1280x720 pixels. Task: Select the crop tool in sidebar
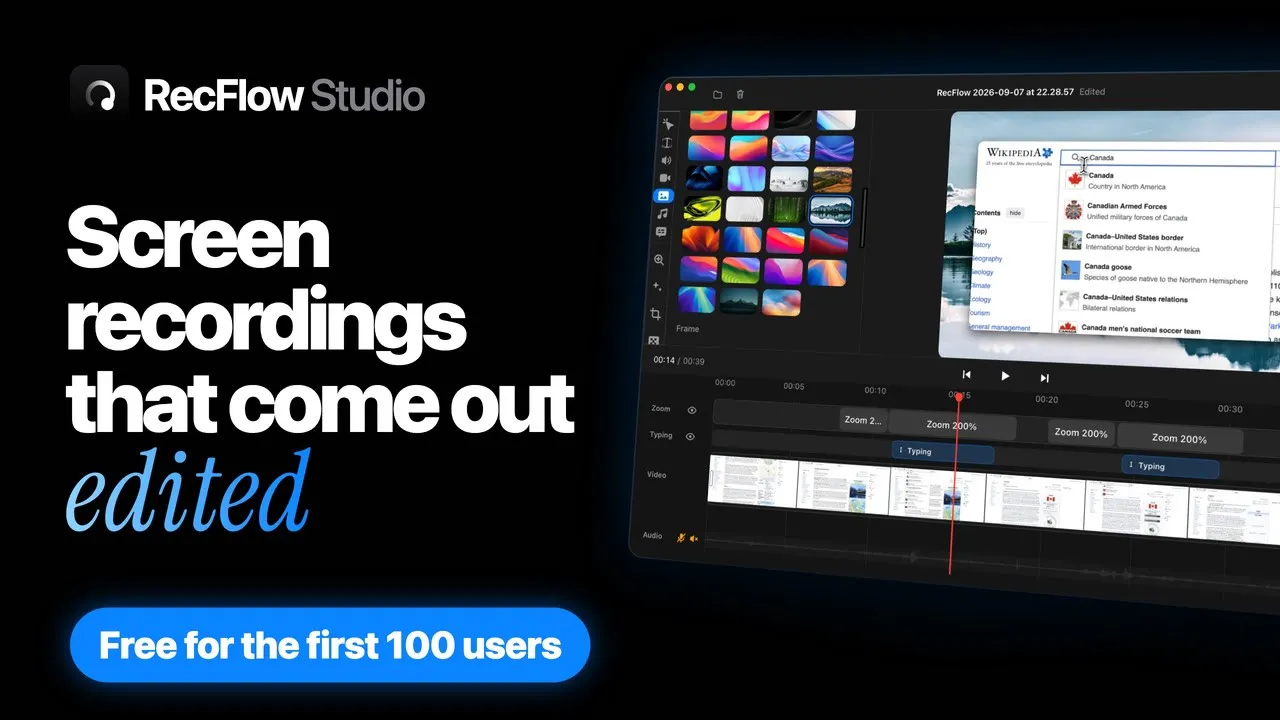click(656, 314)
